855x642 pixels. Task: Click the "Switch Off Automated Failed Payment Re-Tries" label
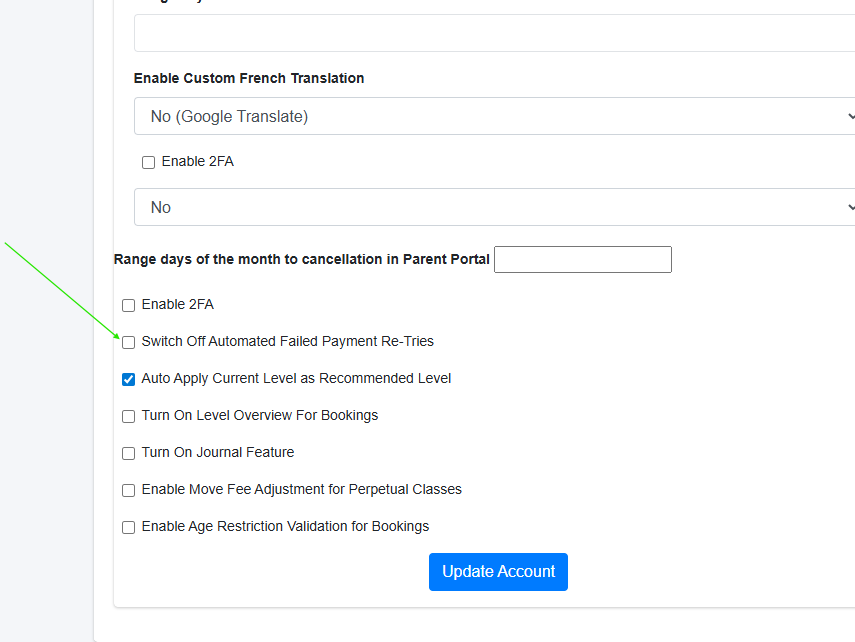[x=288, y=341]
